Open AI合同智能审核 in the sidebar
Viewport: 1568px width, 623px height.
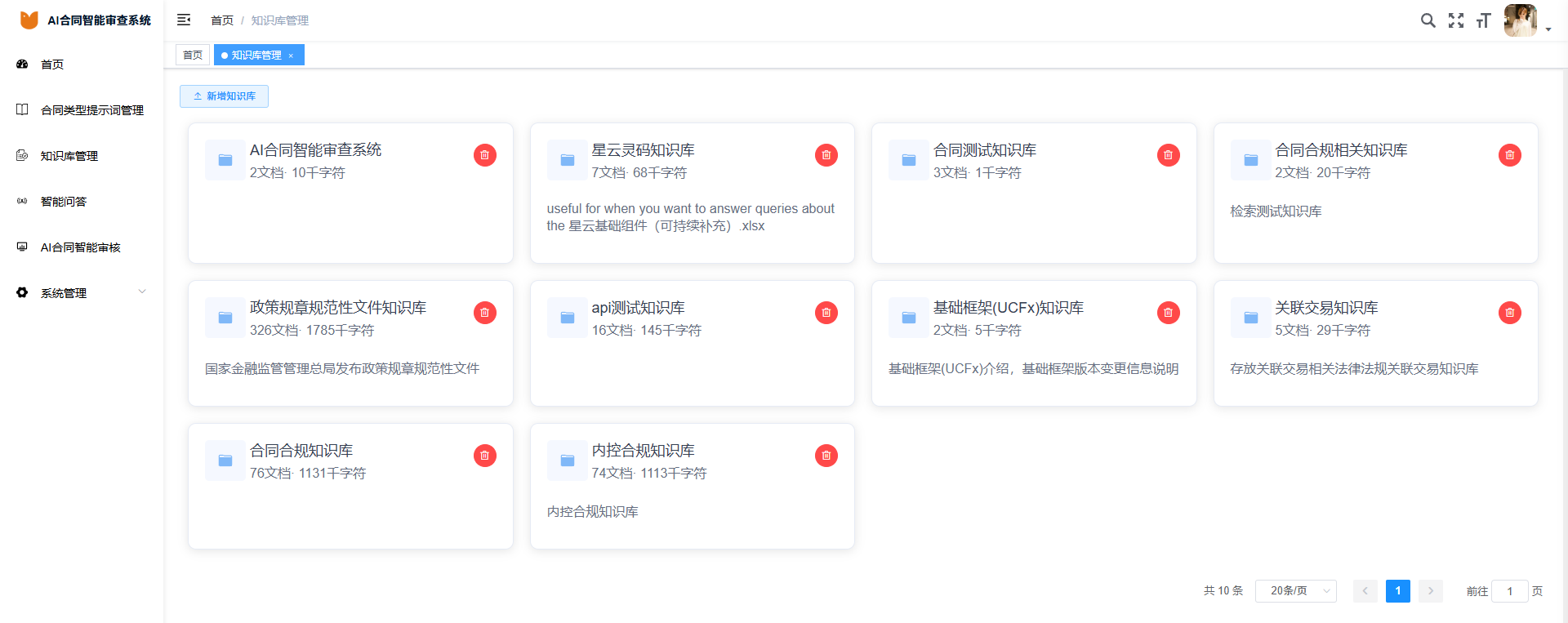pos(82,247)
